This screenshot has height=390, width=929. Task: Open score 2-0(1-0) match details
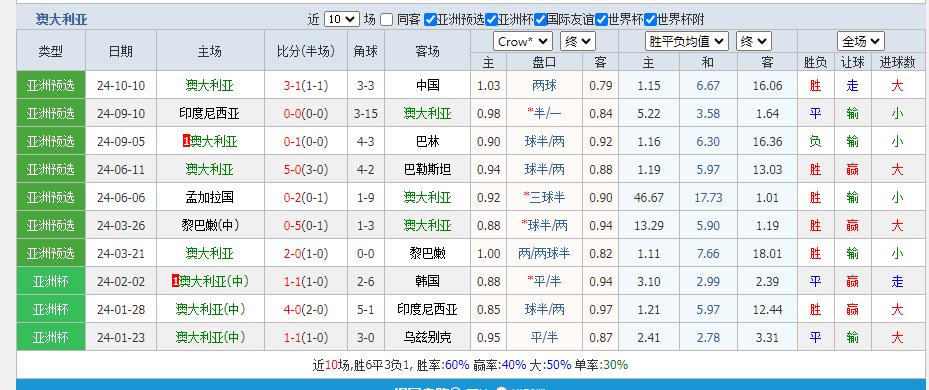tap(305, 254)
